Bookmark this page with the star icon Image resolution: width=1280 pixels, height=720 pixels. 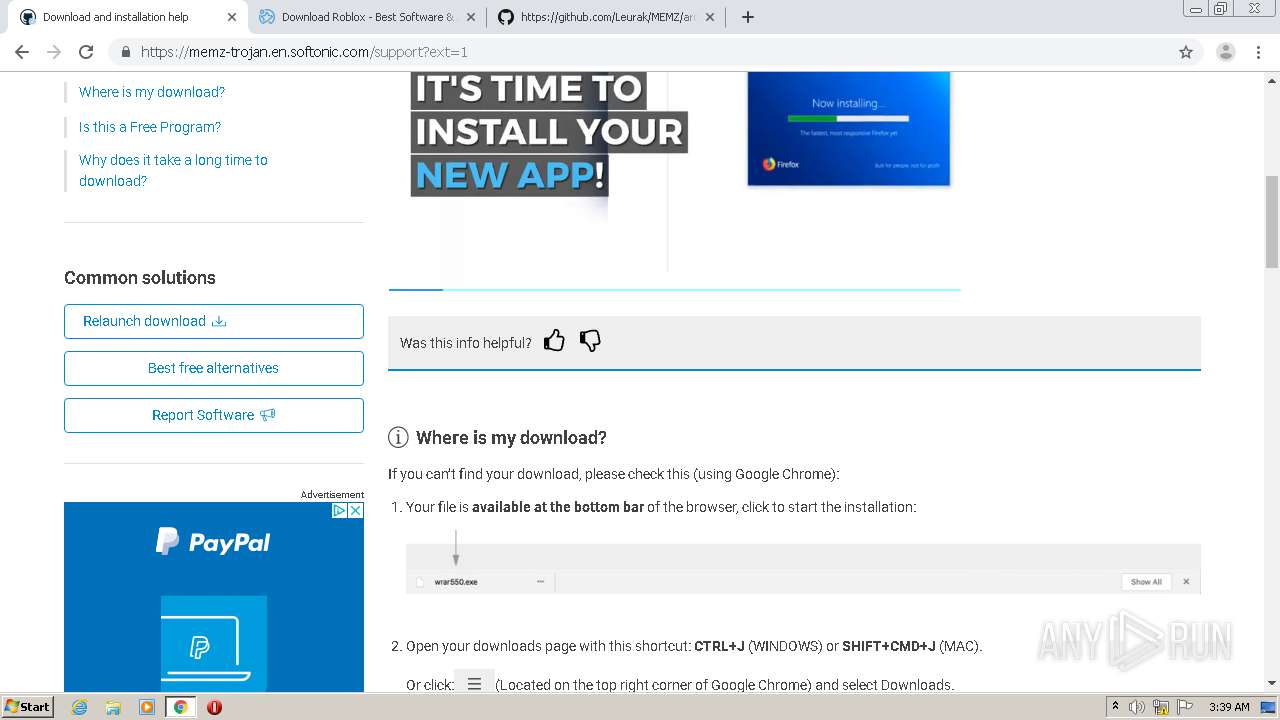tap(1186, 52)
